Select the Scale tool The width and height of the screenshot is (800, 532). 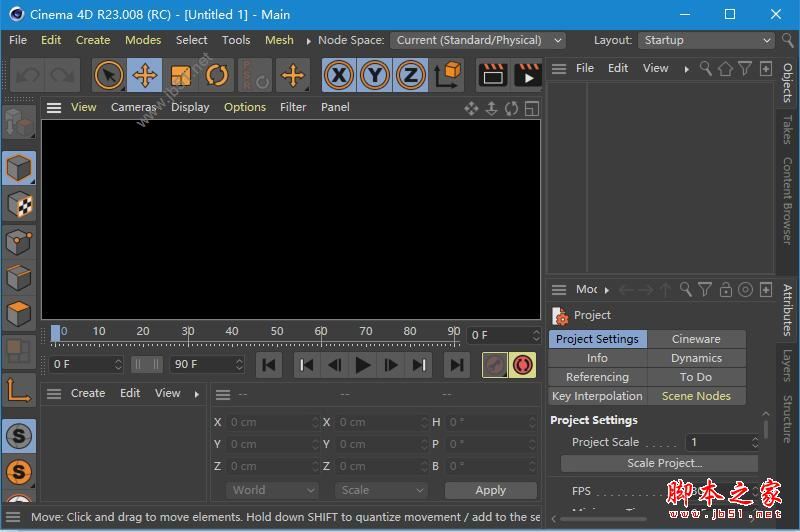181,75
